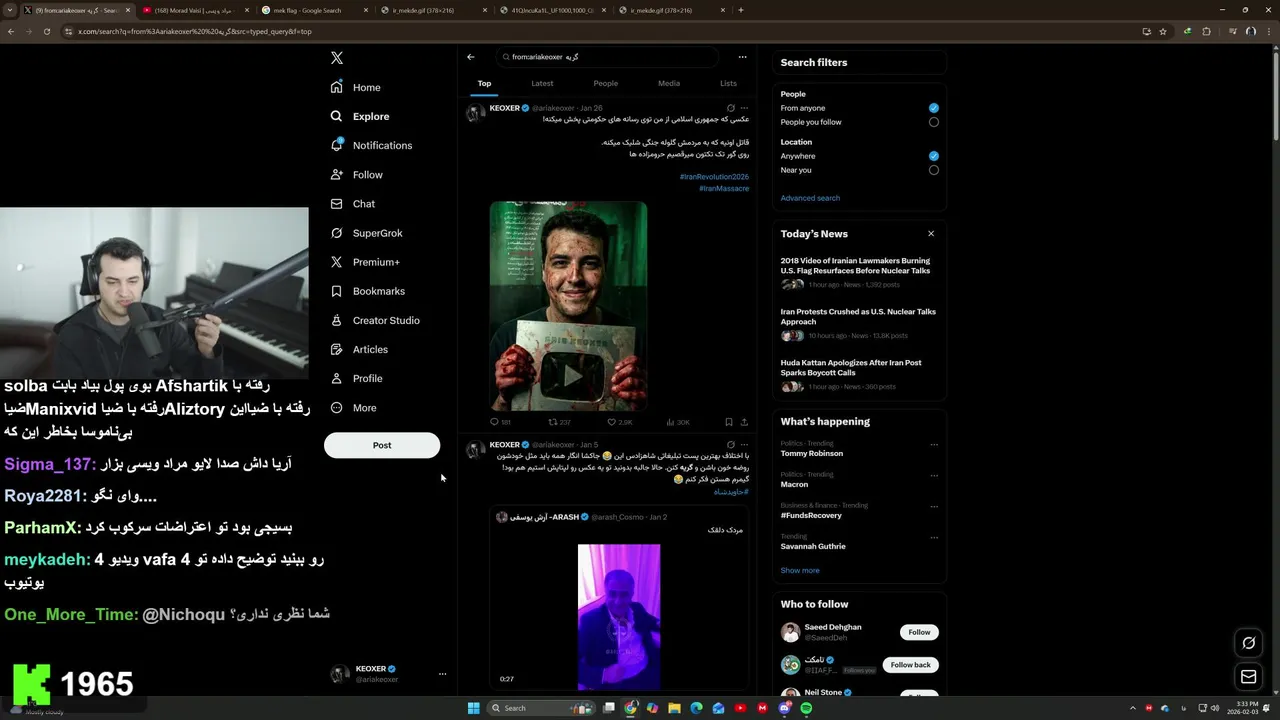Open SuperGrok in the sidebar
This screenshot has height=720, width=1280.
coord(366,233)
